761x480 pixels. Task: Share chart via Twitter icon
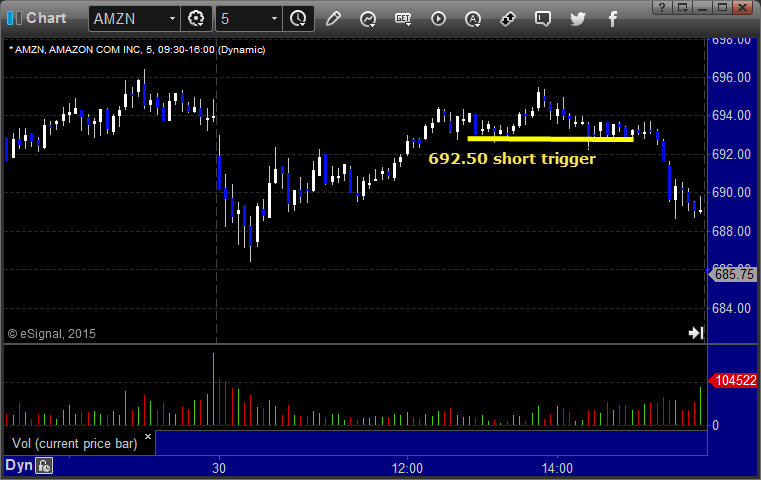(578, 19)
